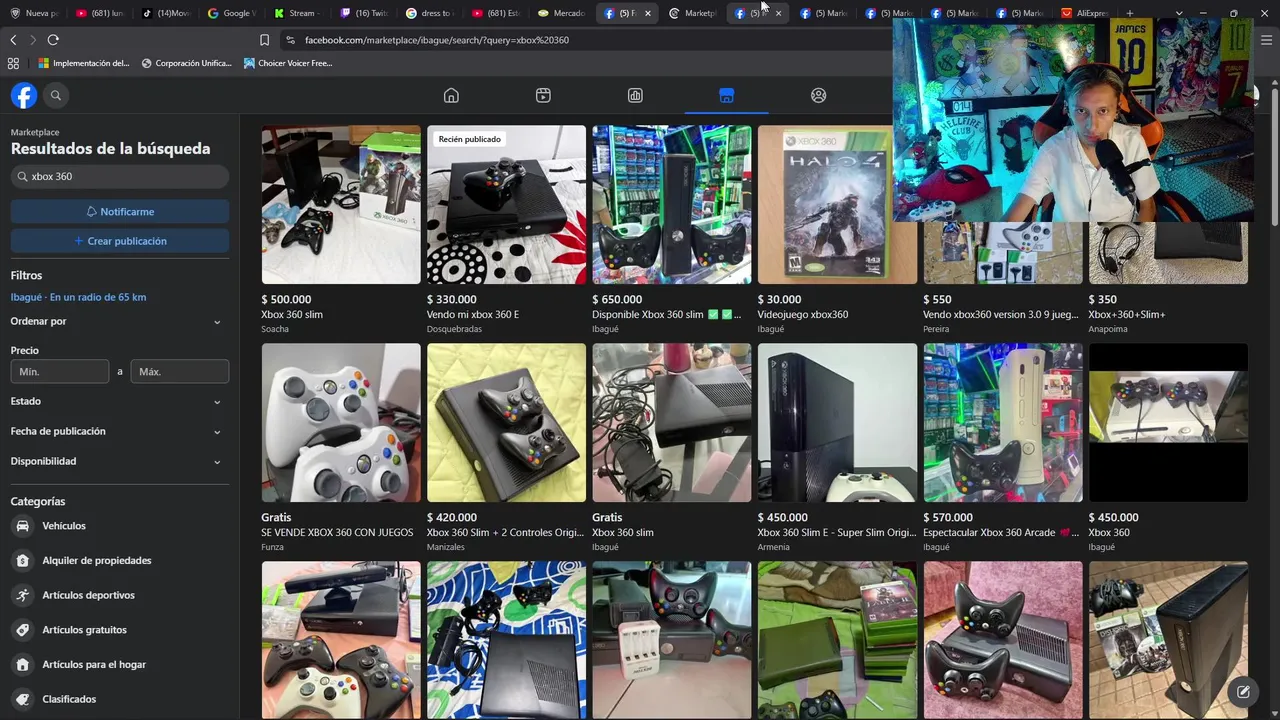Open the Gratis Xbox 360 slim Ibagué photo
1280x720 pixels.
point(672,422)
